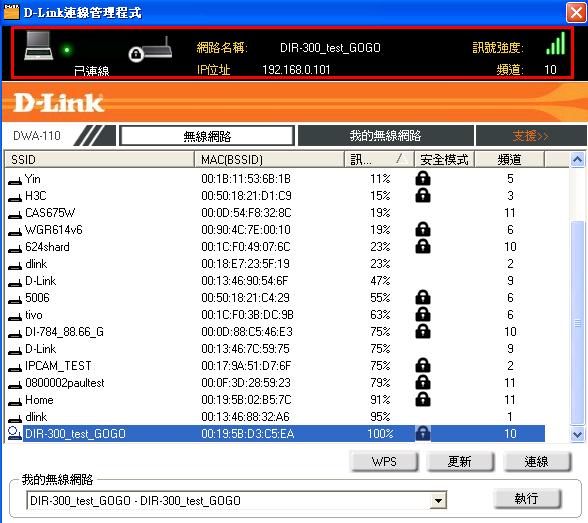Image resolution: width=588 pixels, height=523 pixels.
Task: Click the D-Link logo on orange banner
Action: pos(58,103)
